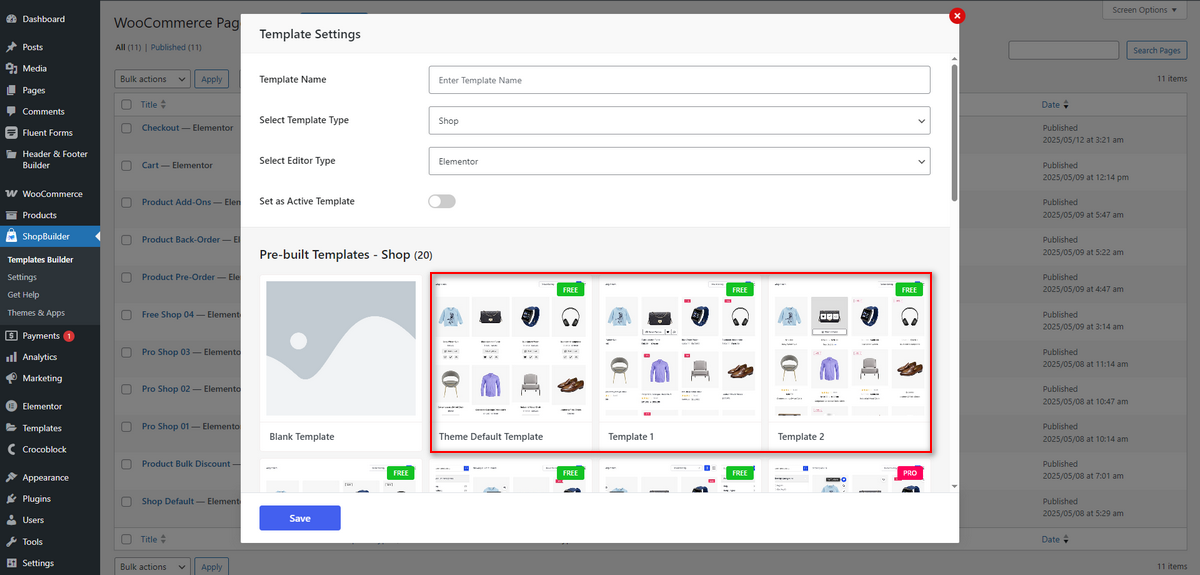1200x575 pixels.
Task: Open the bottom Bulk actions dropdown
Action: point(152,567)
